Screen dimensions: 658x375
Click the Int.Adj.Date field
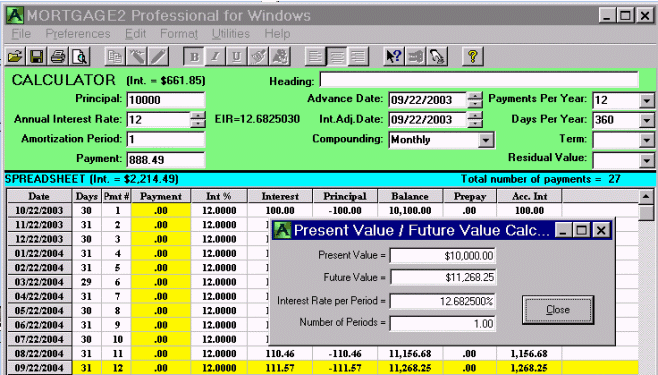click(427, 120)
